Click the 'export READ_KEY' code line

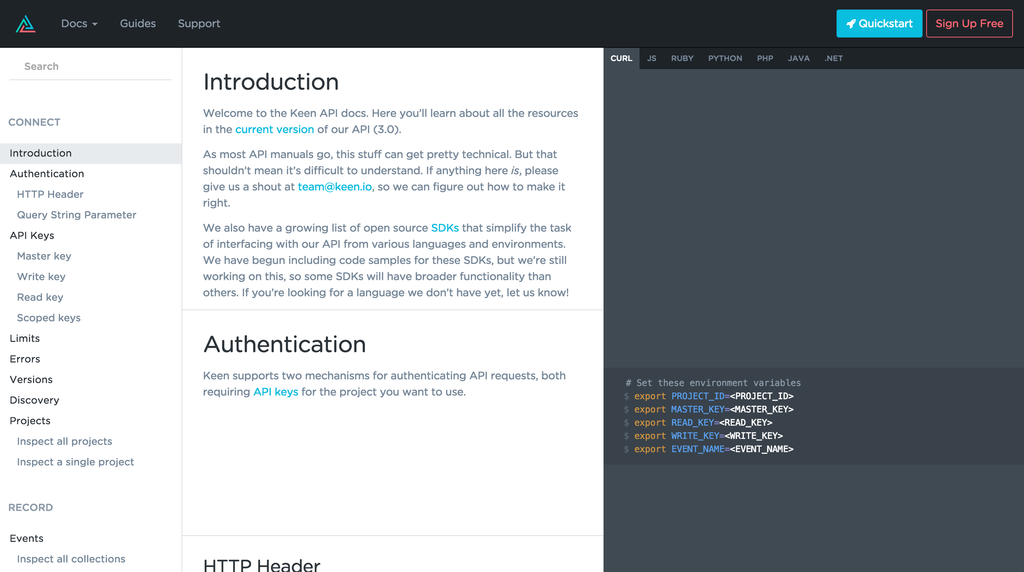coord(698,422)
